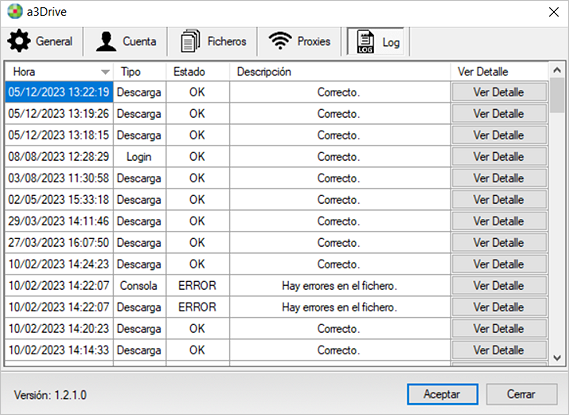Select the 08/08/2023 12:28:29 timestamp cell
The image size is (569, 415).
[x=59, y=157]
